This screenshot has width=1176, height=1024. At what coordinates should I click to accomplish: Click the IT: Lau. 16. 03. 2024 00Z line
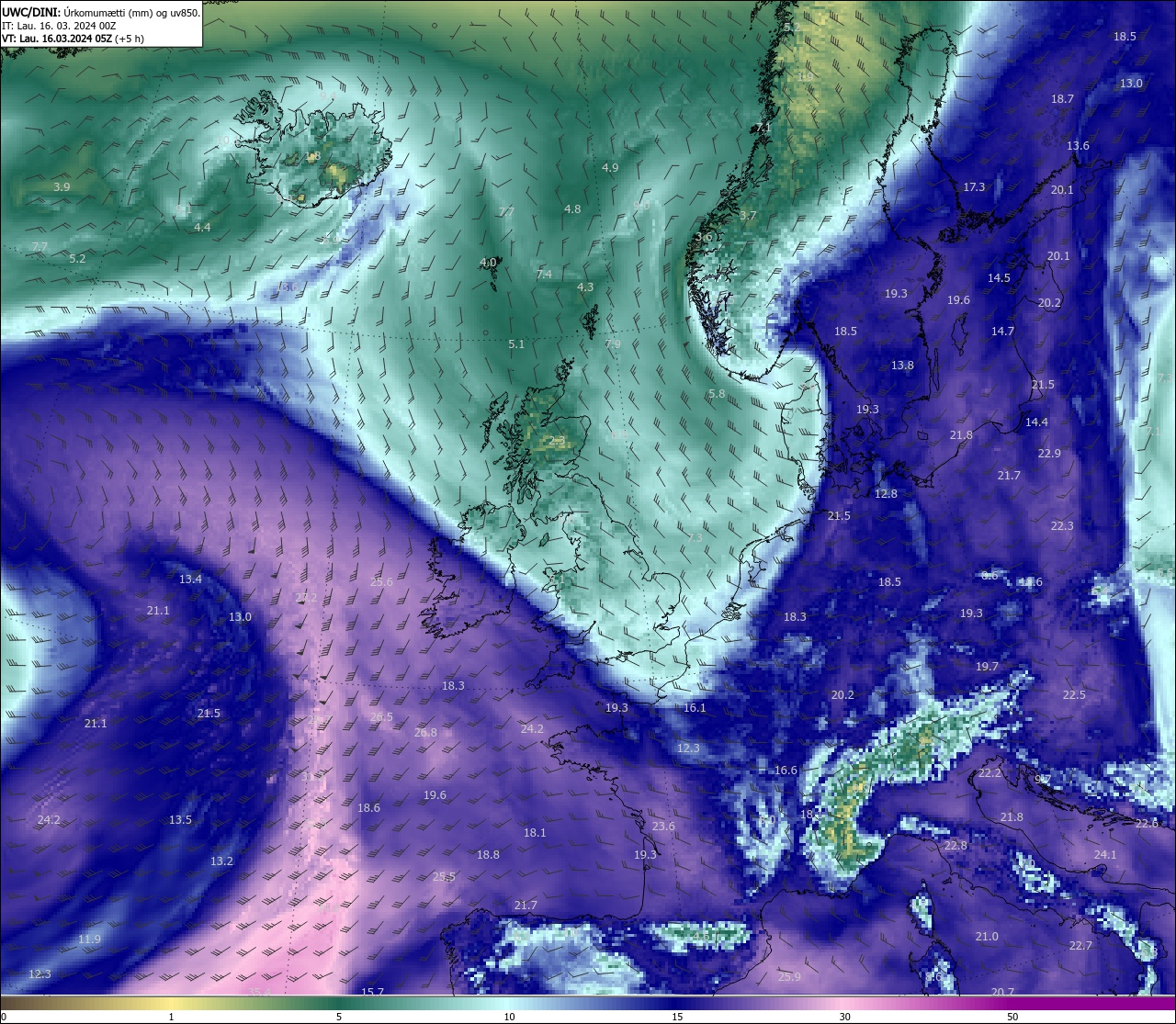(59, 26)
